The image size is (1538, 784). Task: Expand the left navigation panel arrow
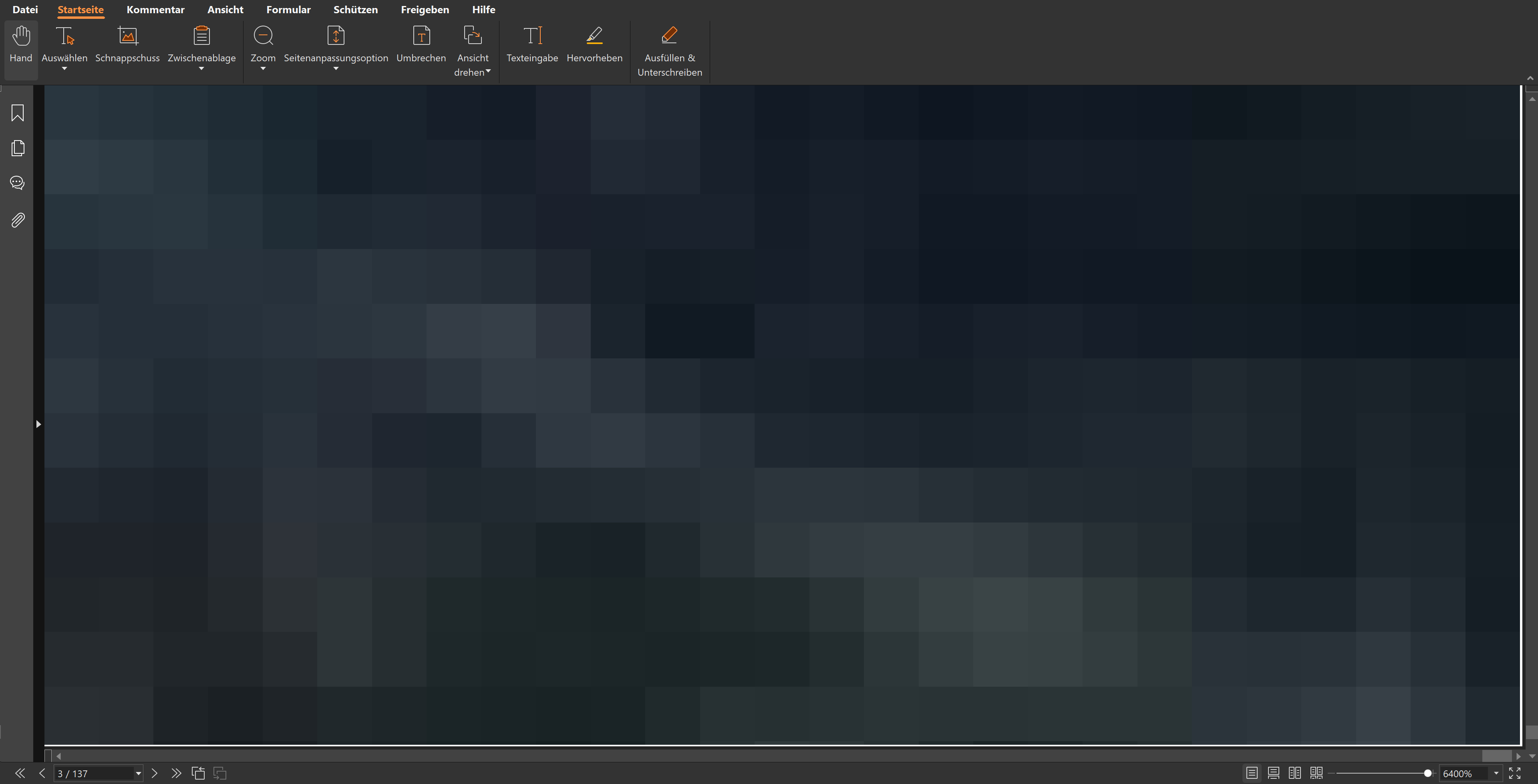38,424
